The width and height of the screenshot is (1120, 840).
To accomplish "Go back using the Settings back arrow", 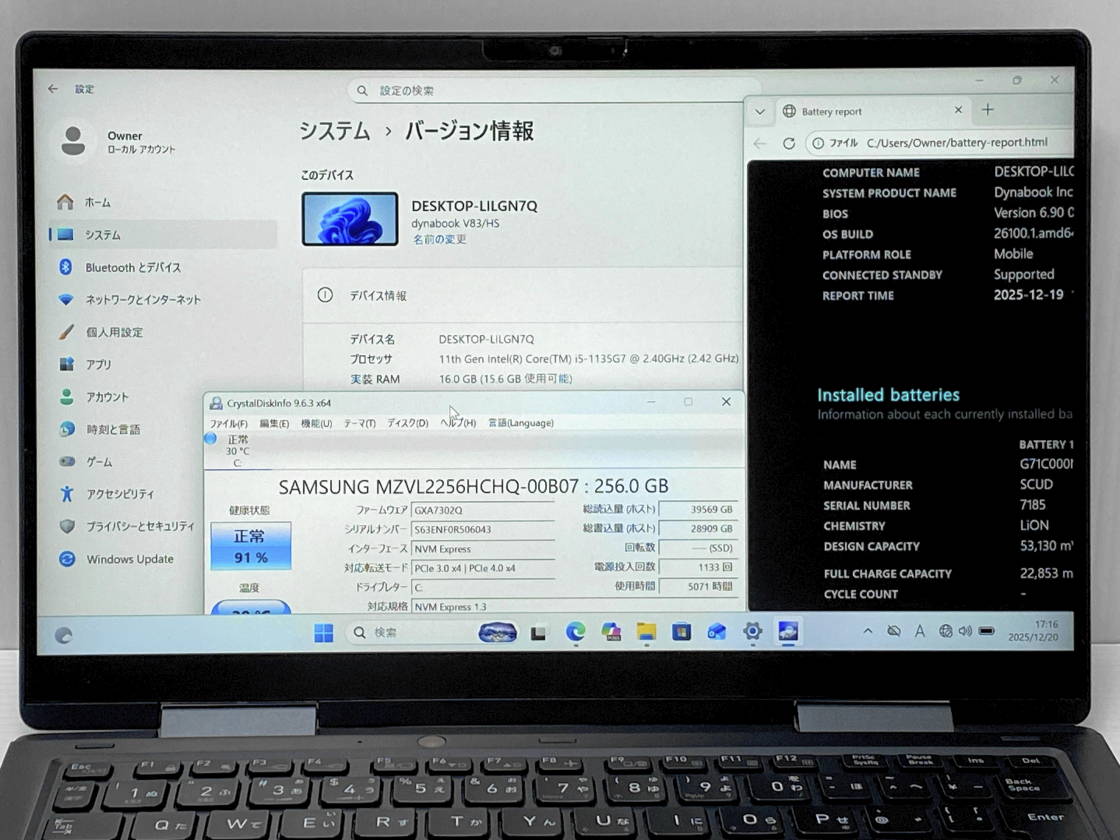I will click(53, 89).
